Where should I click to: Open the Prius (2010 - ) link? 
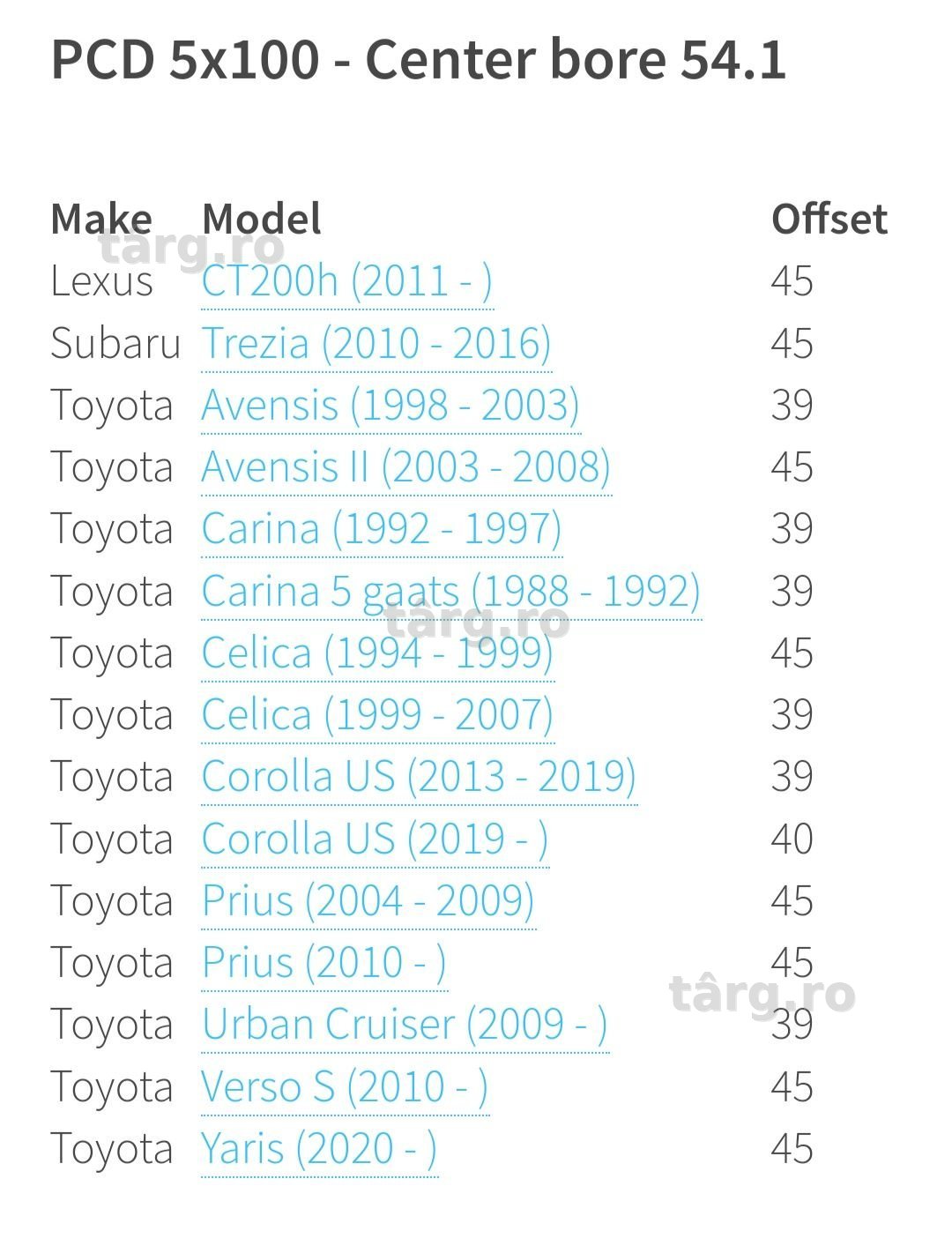[x=324, y=963]
